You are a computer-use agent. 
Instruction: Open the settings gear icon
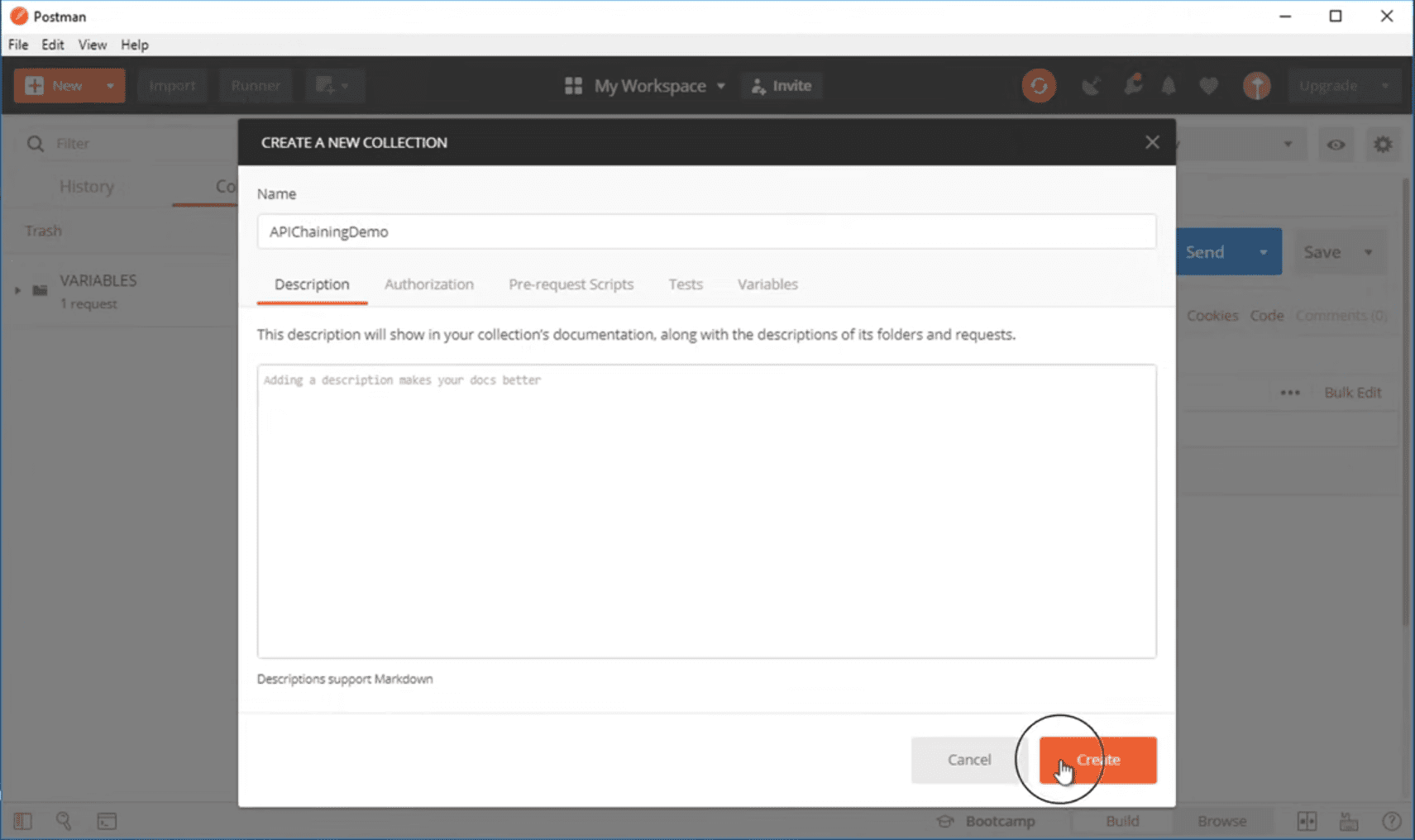click(x=1382, y=143)
